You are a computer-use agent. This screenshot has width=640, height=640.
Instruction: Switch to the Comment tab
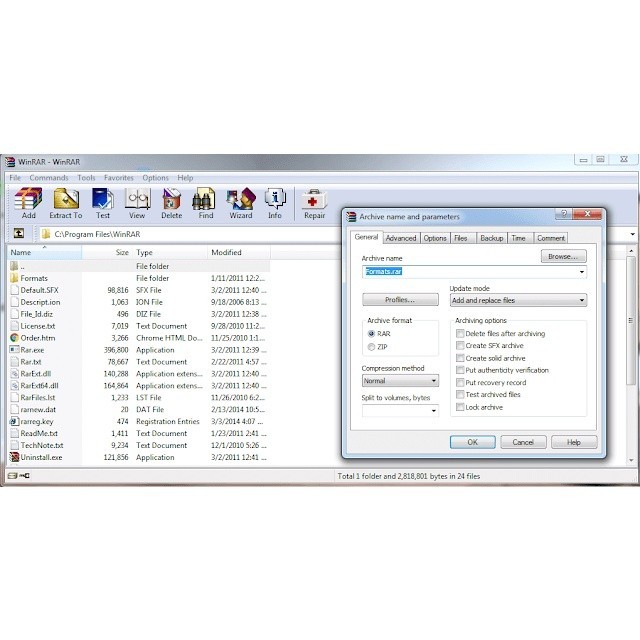click(551, 238)
